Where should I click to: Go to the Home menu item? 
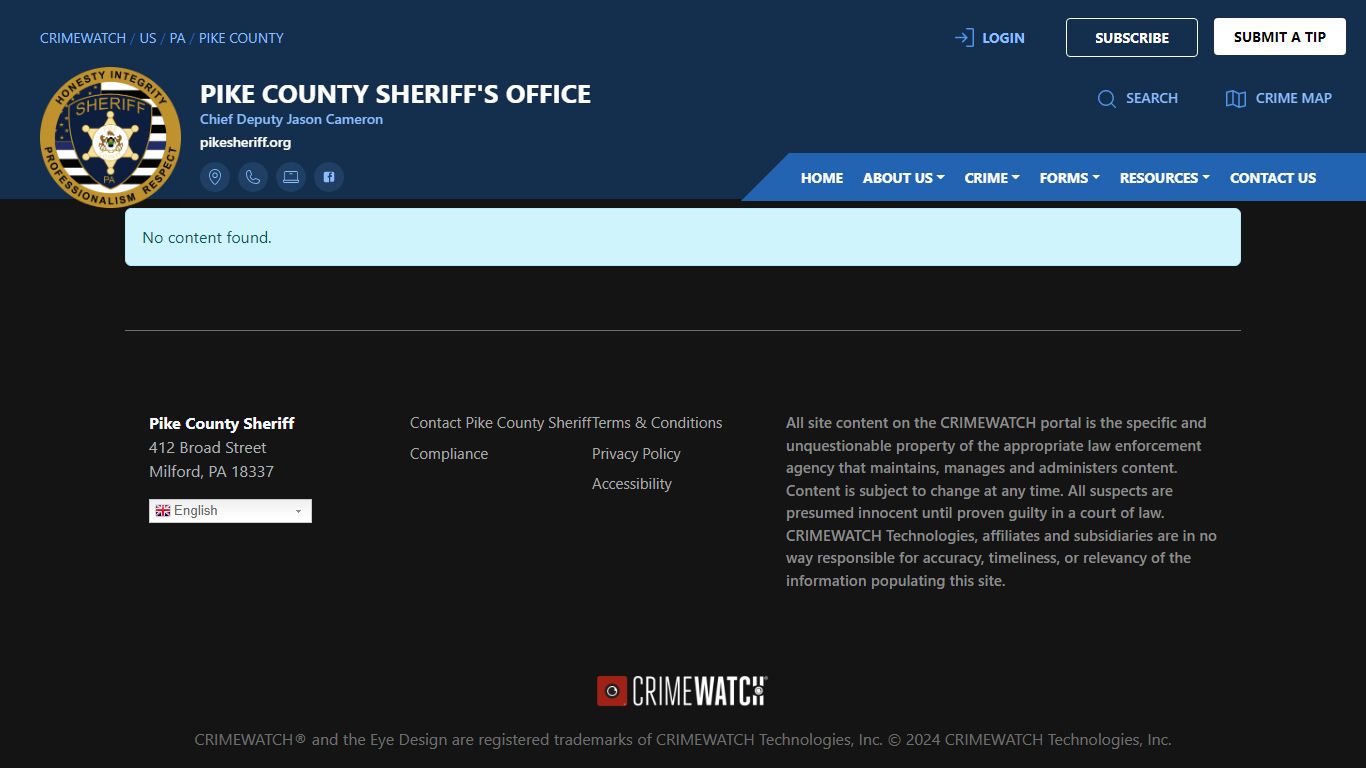[822, 178]
